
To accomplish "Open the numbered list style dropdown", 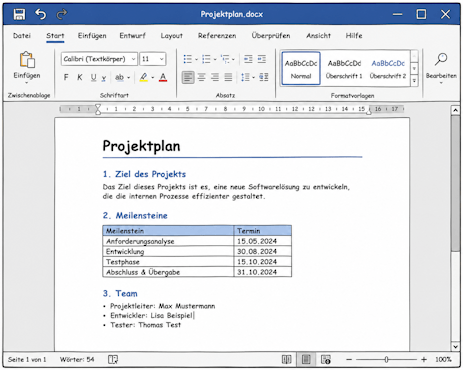I will tap(215, 60).
